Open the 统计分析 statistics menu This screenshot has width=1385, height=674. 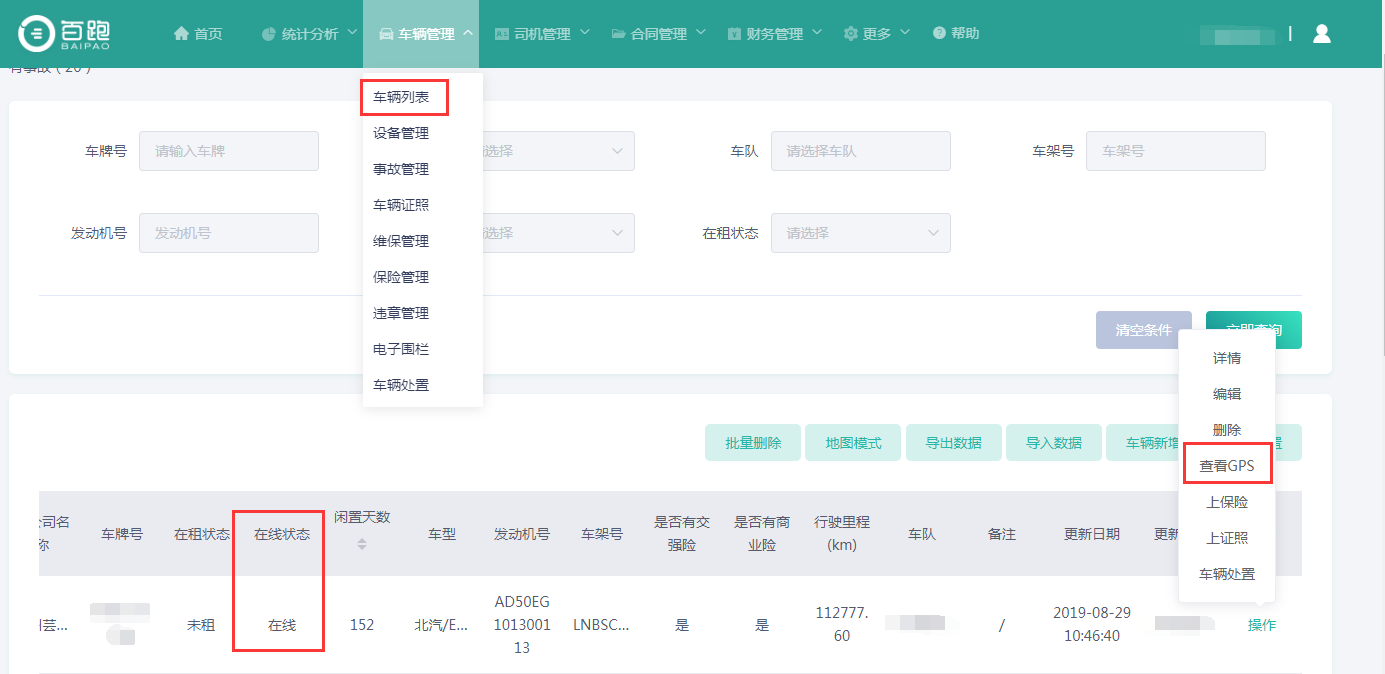pyautogui.click(x=309, y=34)
